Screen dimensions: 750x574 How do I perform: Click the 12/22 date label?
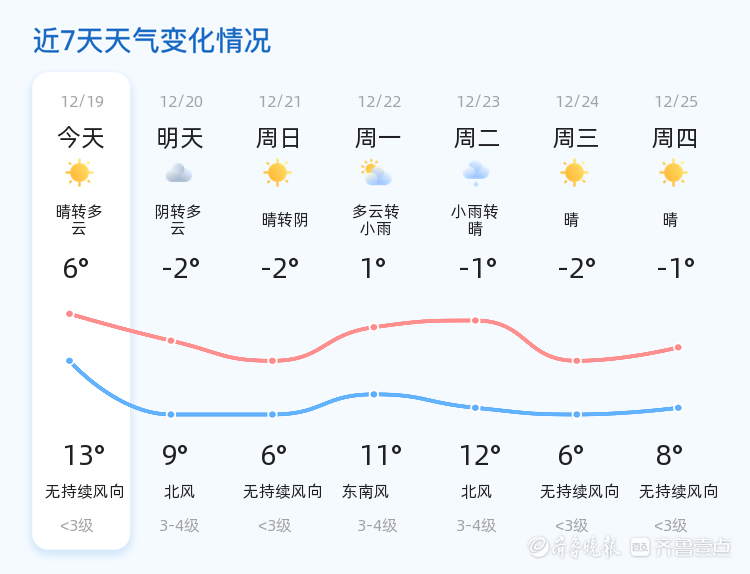[379, 102]
